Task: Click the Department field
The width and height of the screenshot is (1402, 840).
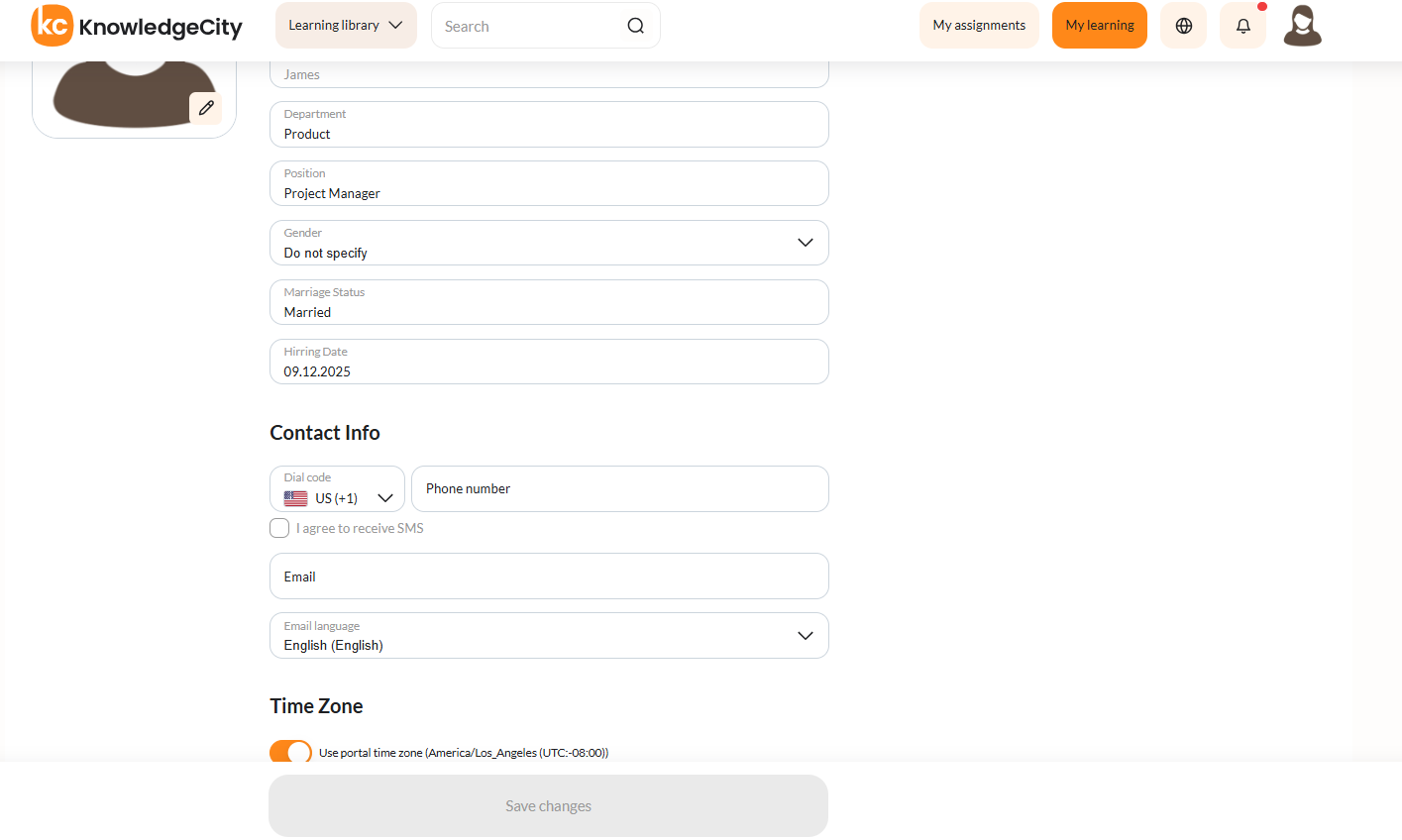Action: [x=549, y=124]
